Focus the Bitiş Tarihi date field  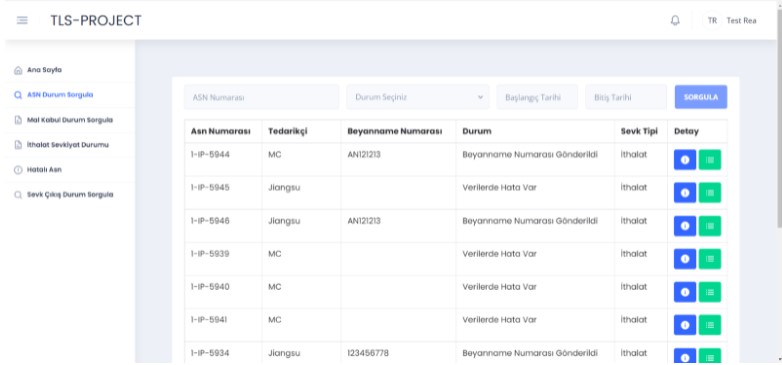625,97
